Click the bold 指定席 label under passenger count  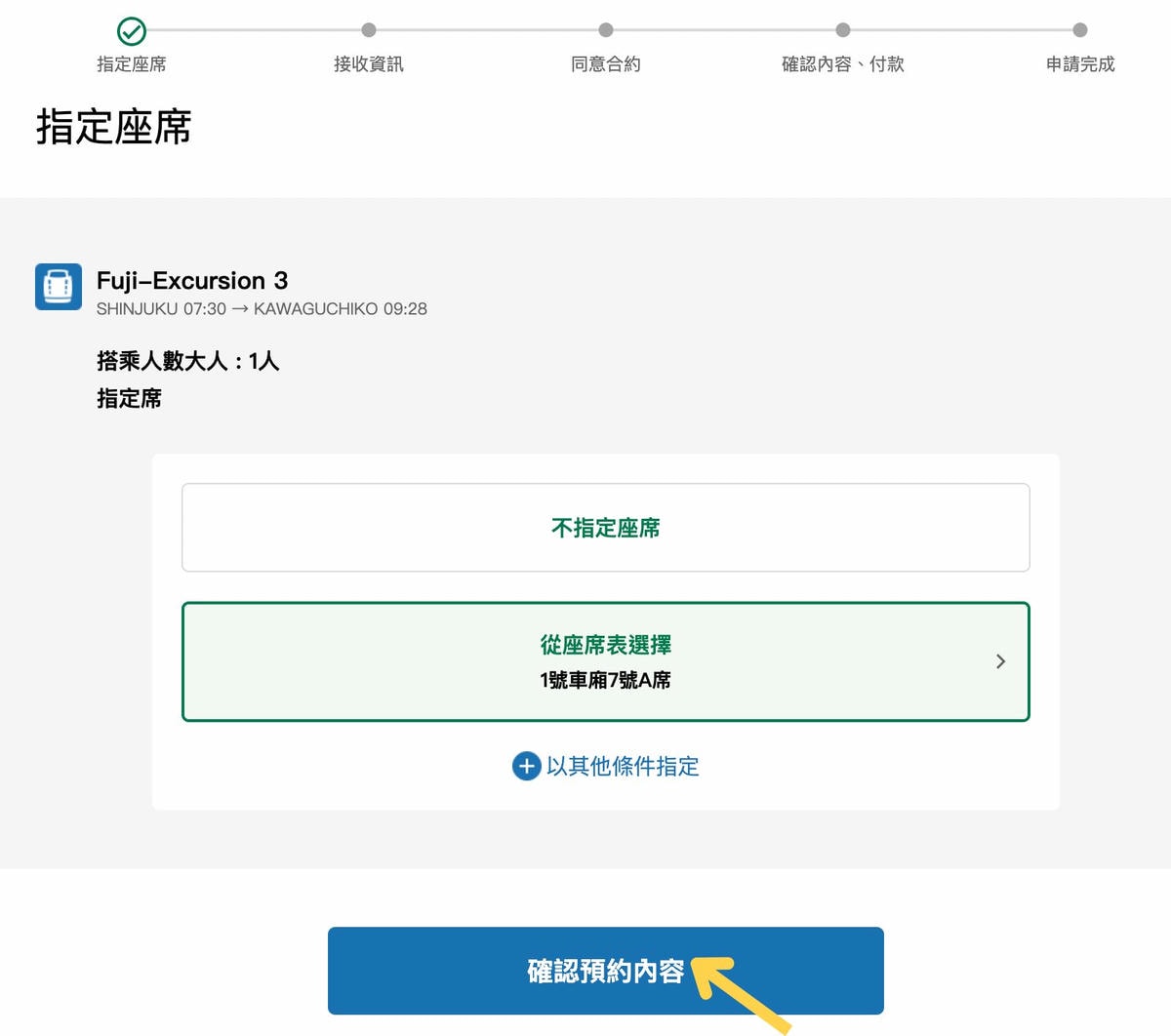(130, 398)
